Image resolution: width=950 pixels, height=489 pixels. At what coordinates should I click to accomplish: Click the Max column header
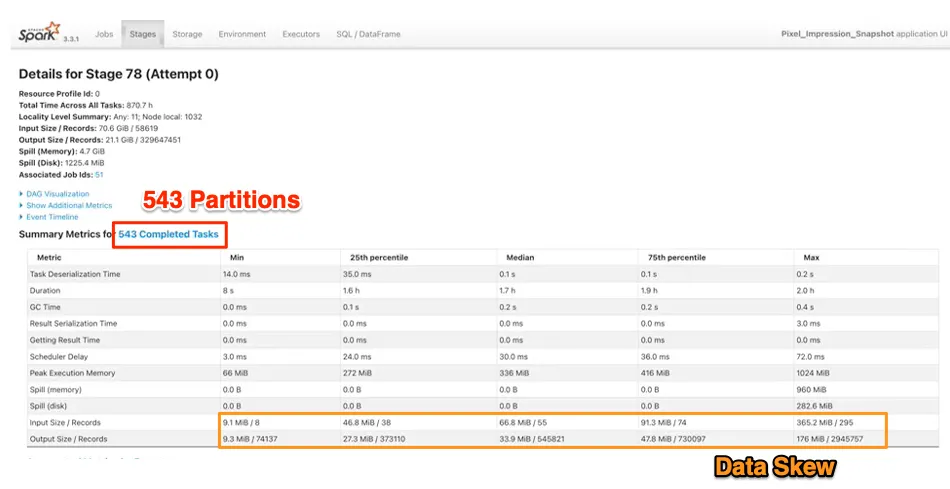point(811,258)
